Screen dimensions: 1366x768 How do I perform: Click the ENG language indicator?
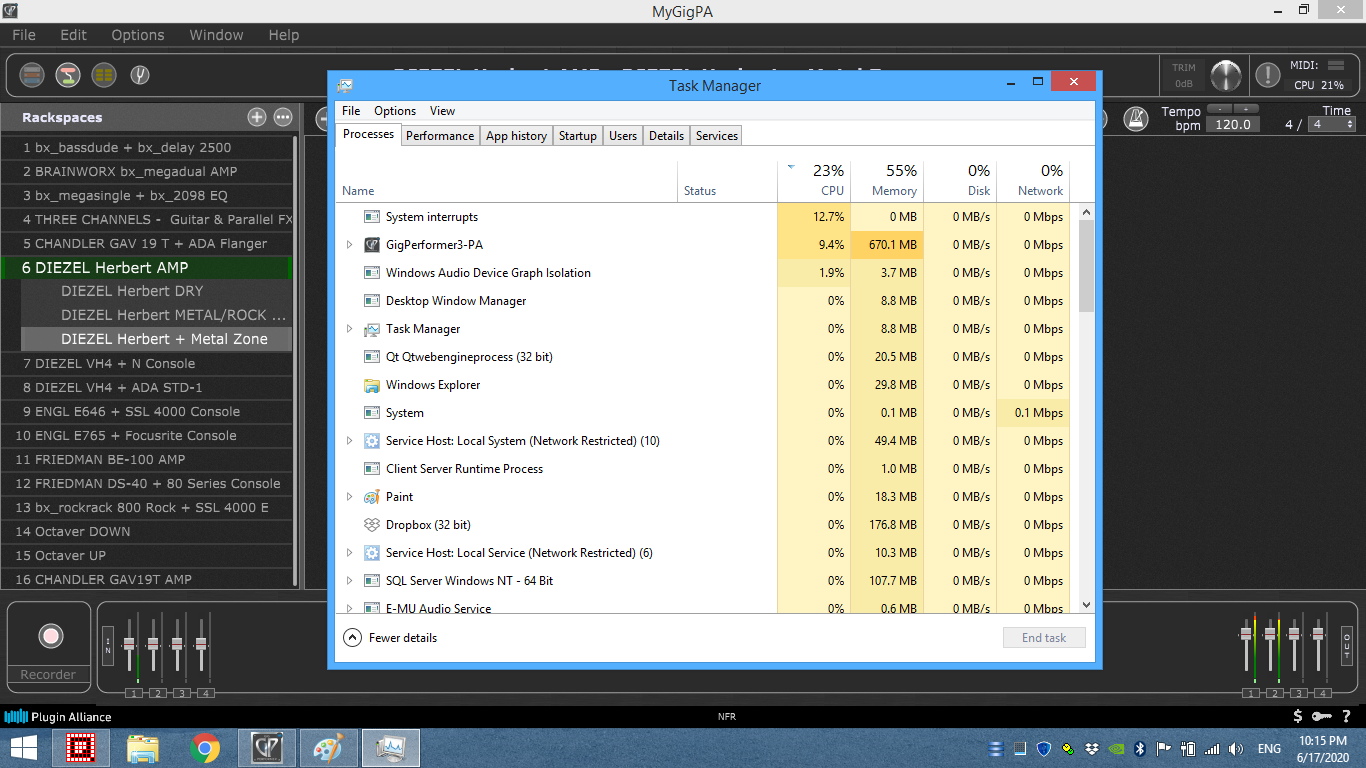[1269, 749]
